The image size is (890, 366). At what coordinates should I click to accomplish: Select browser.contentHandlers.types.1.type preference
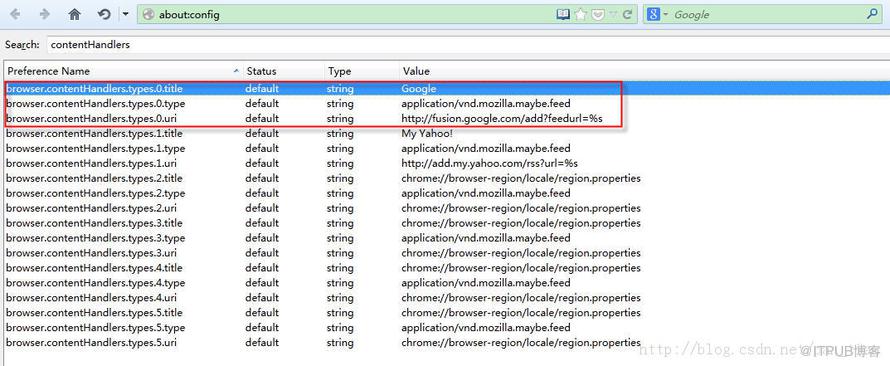click(95, 148)
